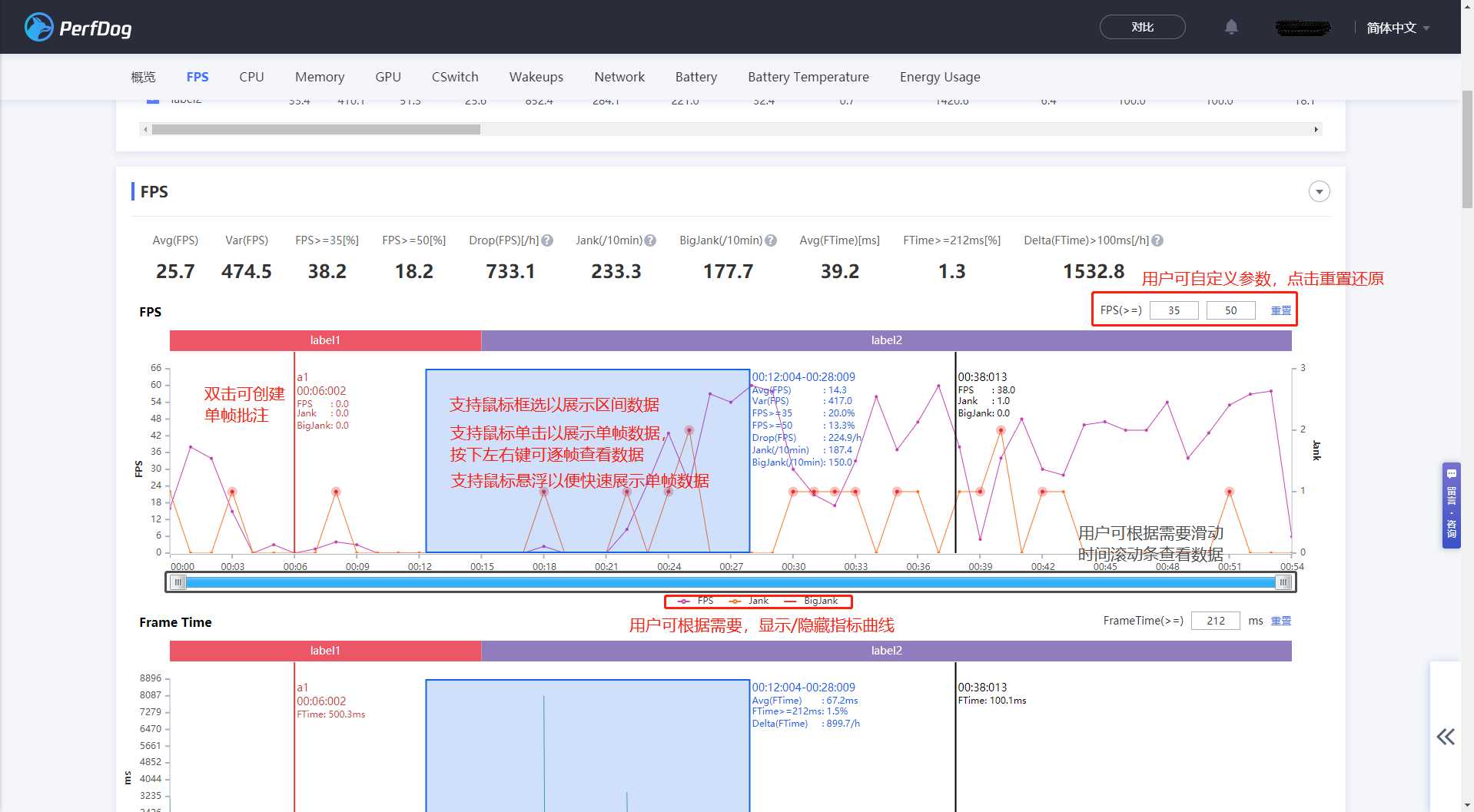Open the Energy Usage tab
The width and height of the screenshot is (1474, 812).
coord(940,77)
